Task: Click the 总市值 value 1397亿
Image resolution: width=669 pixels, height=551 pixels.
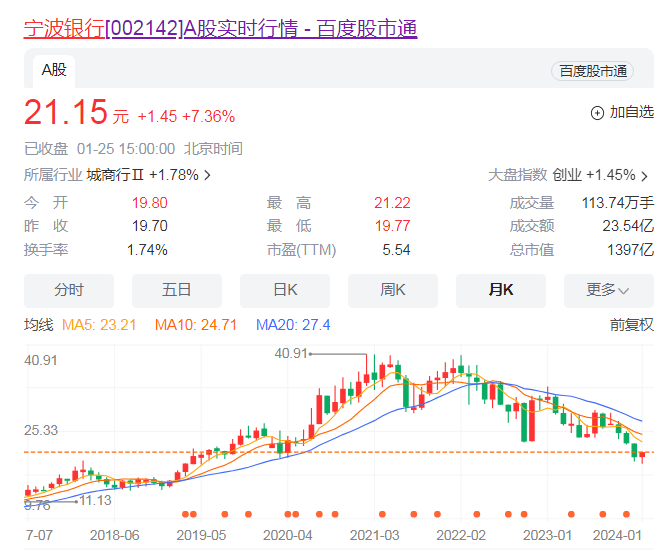Action: 630,250
